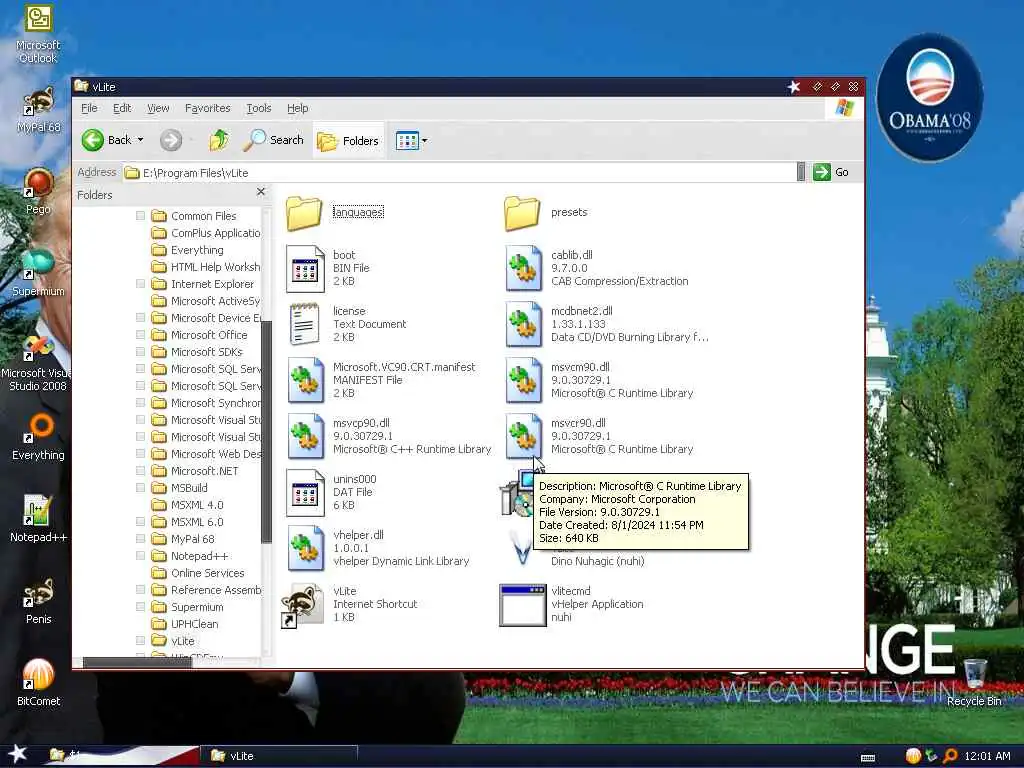
Task: Expand Internet Explorer tree node
Action: click(x=140, y=283)
